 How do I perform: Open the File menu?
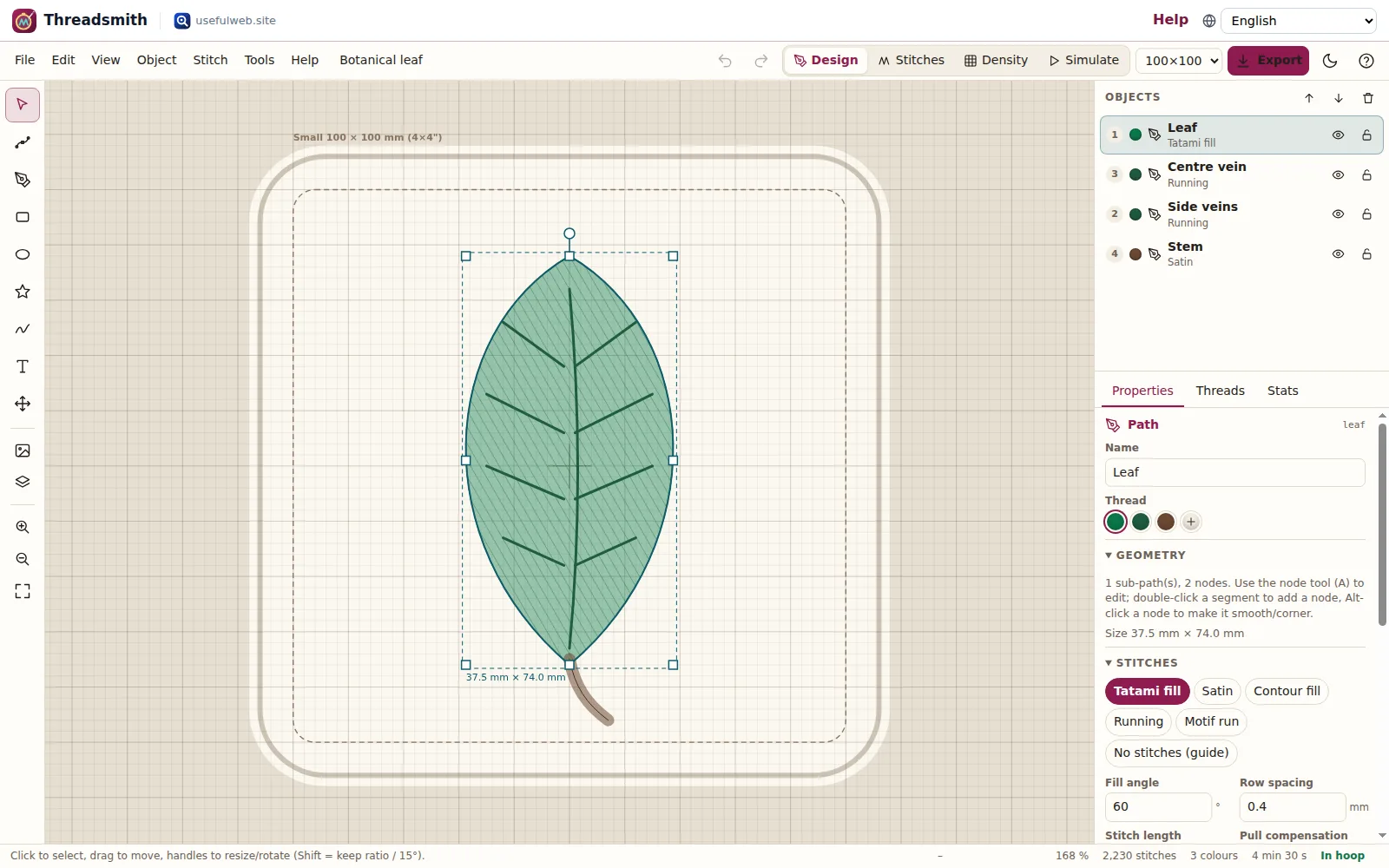pyautogui.click(x=25, y=60)
